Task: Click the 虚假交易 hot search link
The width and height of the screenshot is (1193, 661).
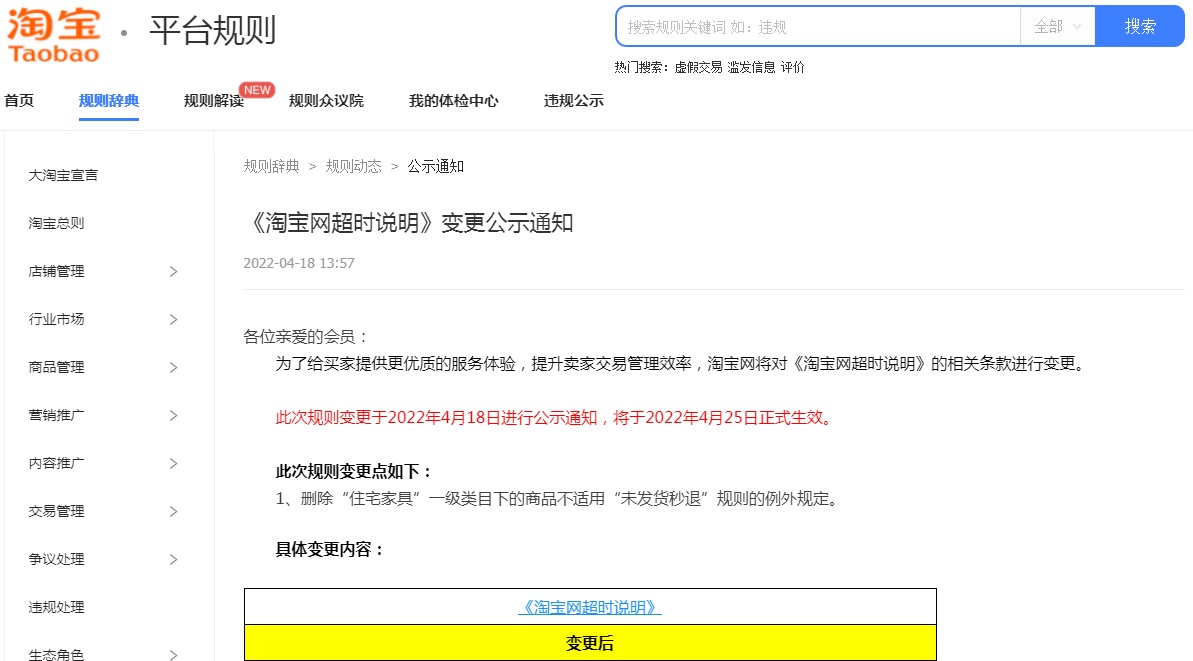Action: pos(698,67)
